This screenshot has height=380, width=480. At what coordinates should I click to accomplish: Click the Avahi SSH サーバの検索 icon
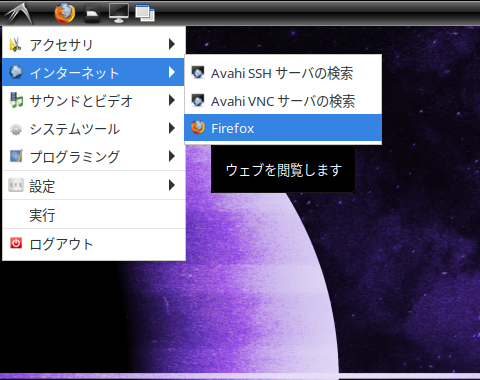pos(198,72)
